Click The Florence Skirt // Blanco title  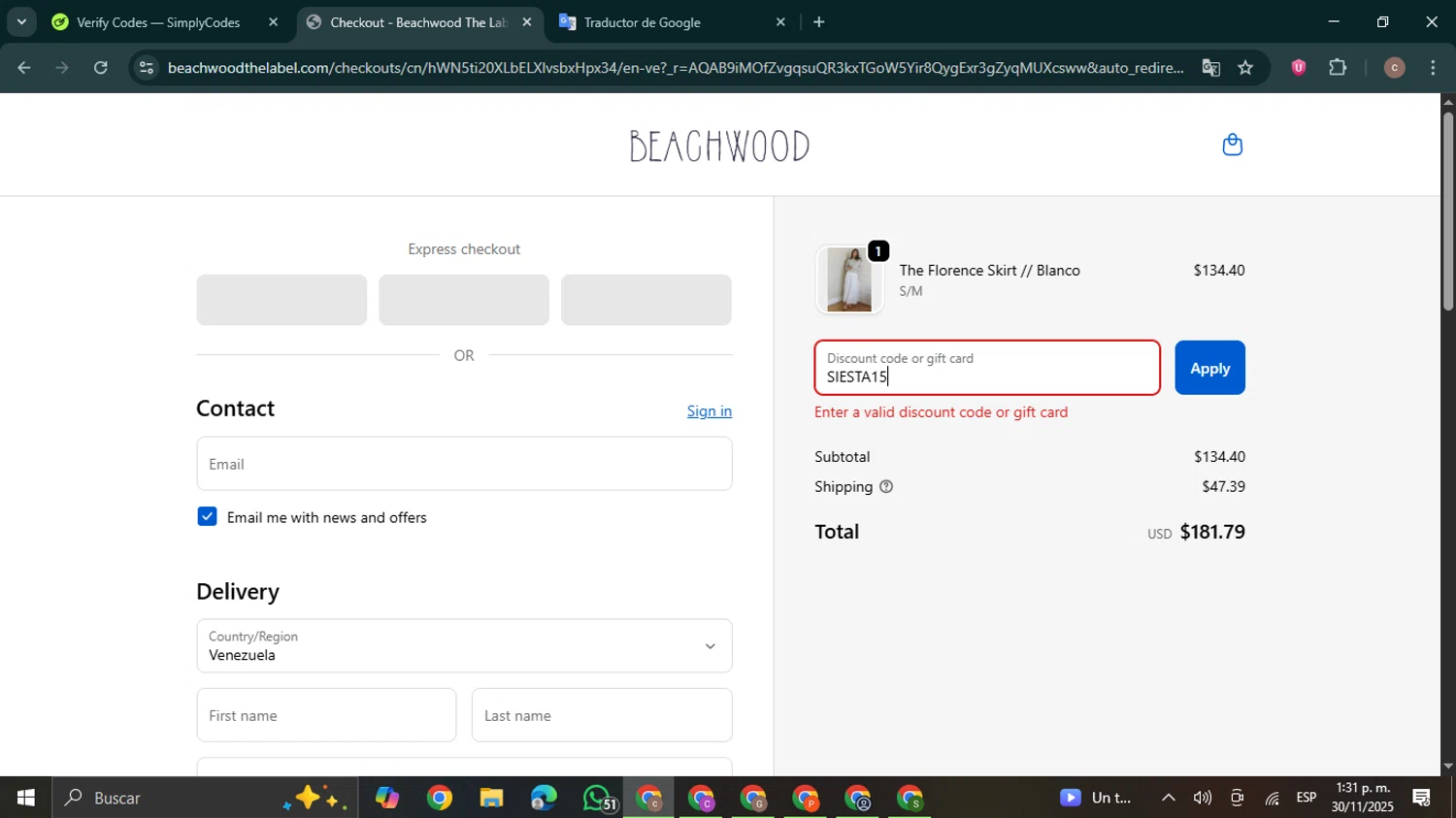coord(989,270)
